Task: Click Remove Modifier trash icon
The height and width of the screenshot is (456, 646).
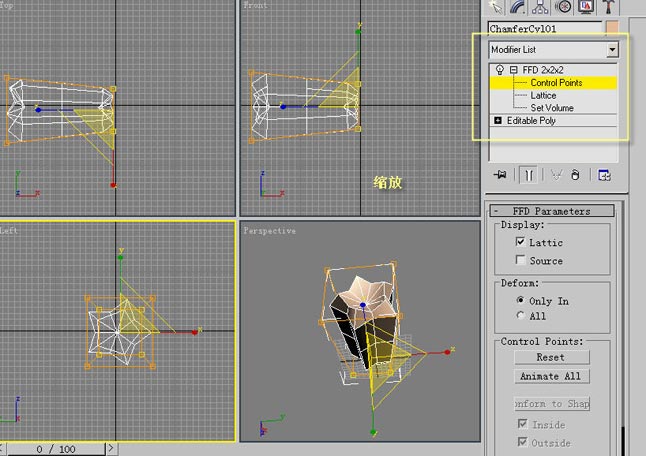Action: pos(576,175)
